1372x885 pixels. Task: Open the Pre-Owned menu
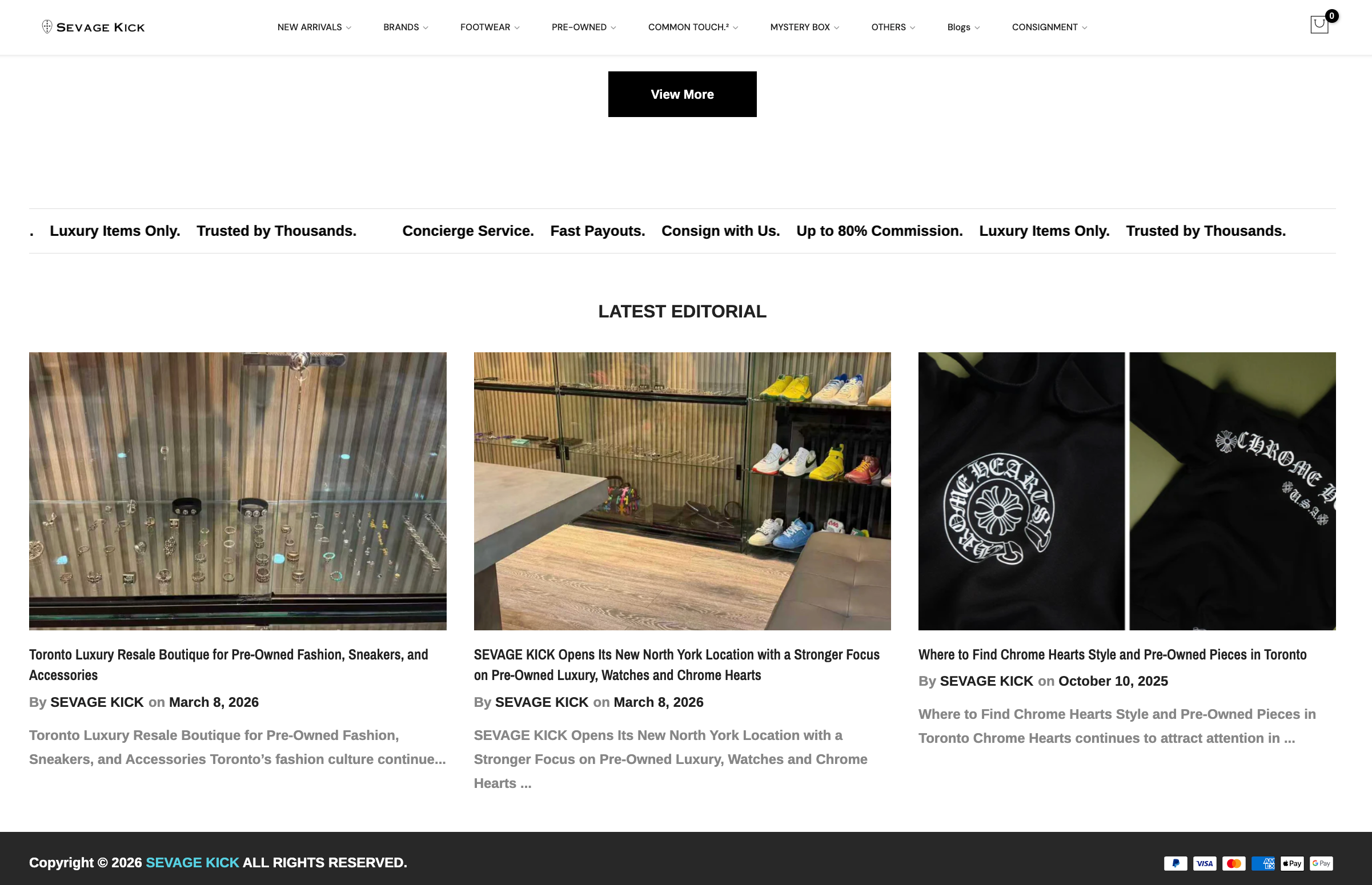584,27
